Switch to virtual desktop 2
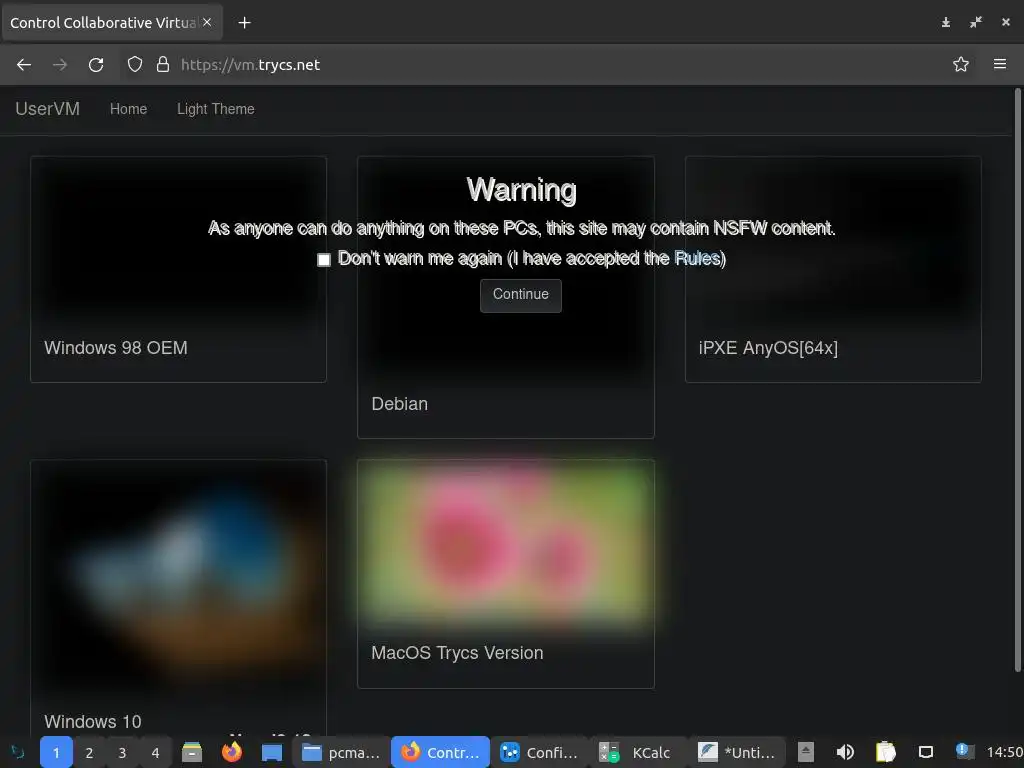Screen dimensions: 1024x768 pos(89,752)
